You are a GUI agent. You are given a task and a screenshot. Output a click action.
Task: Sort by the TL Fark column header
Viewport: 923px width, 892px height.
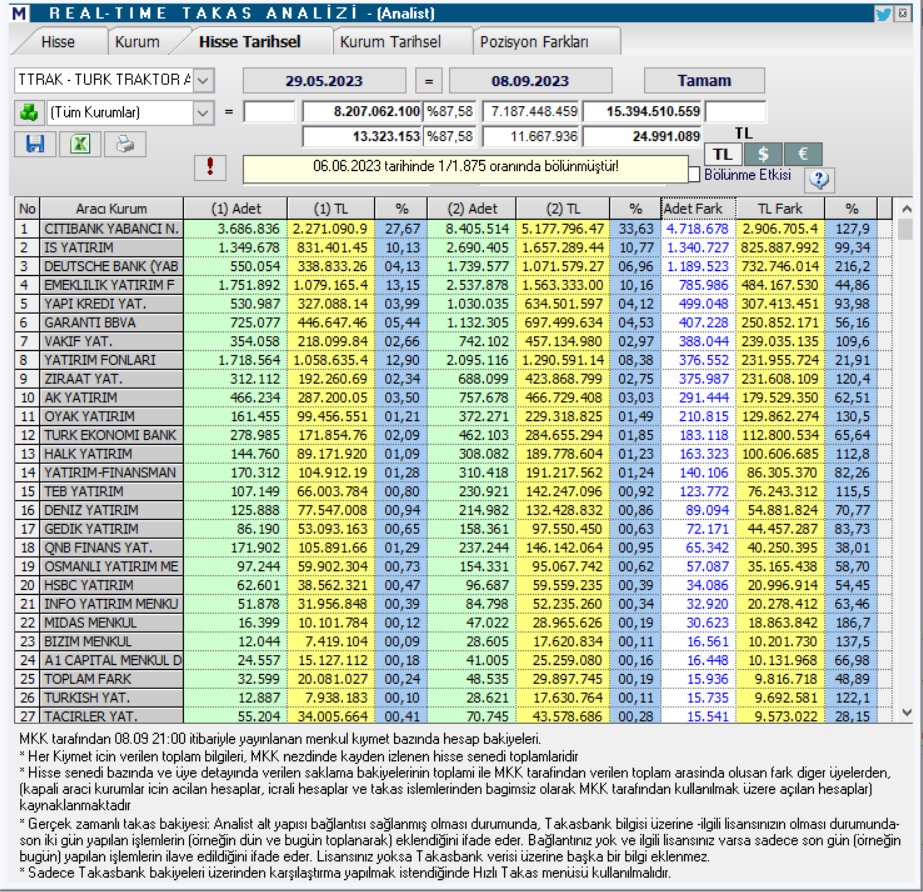tap(781, 208)
